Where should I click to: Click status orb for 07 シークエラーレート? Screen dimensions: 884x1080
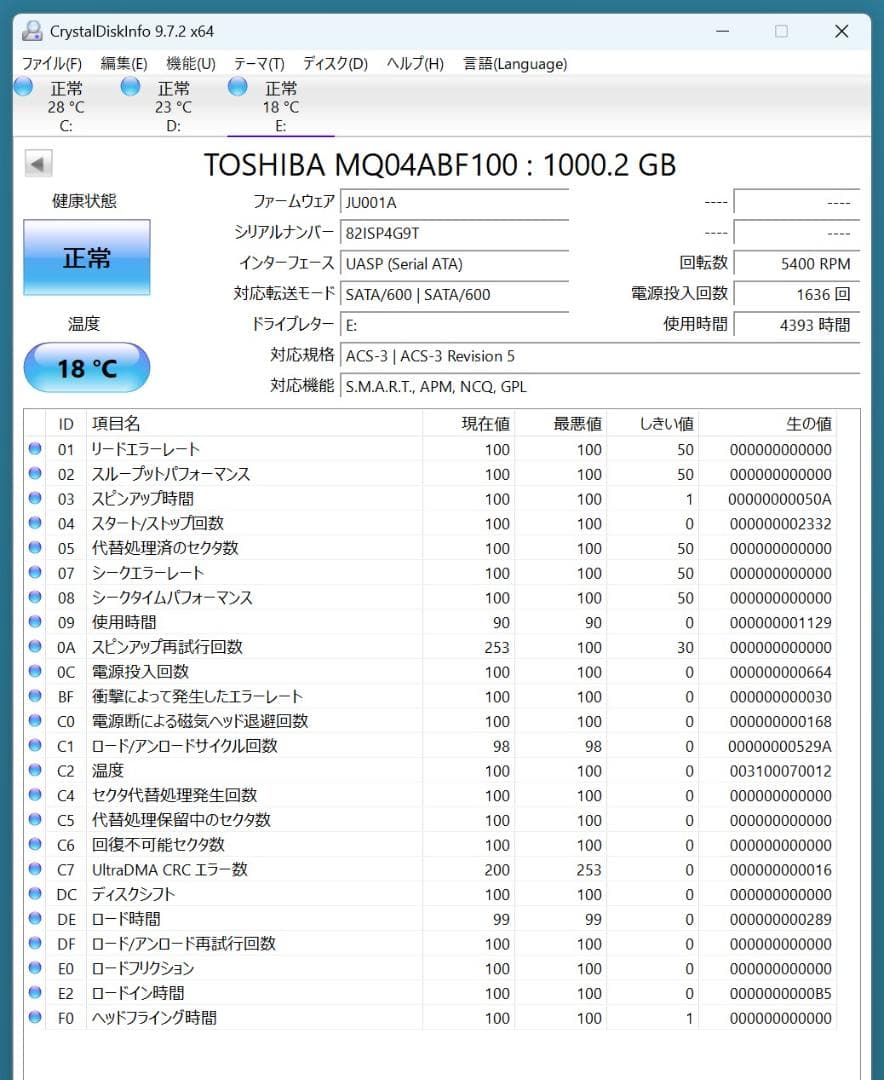pos(35,572)
